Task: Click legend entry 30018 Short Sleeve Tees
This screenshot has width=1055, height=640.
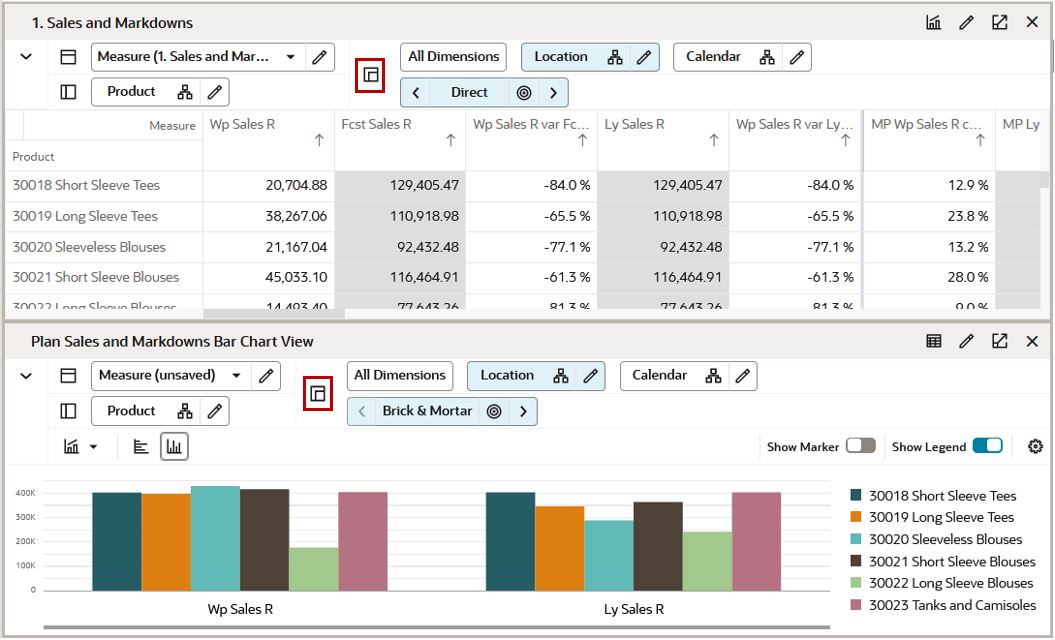Action: (933, 496)
